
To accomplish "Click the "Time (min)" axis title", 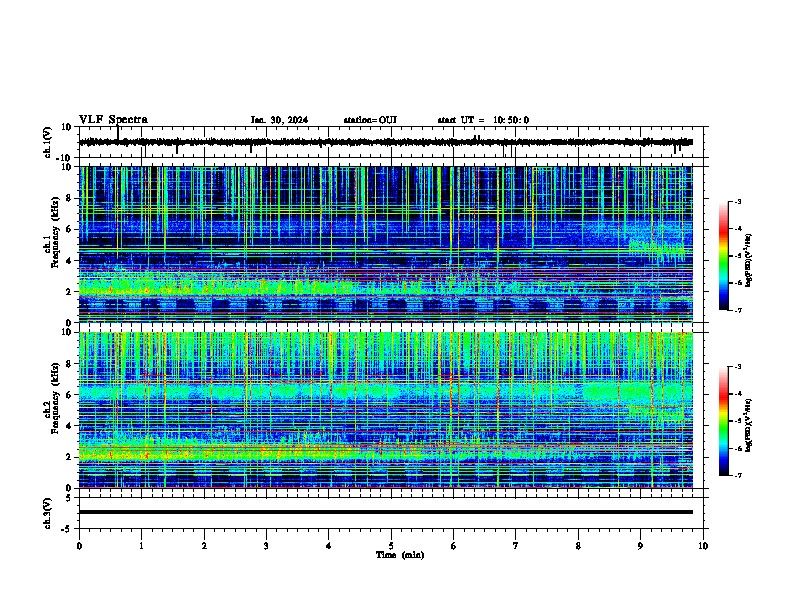I will pyautogui.click(x=400, y=555).
